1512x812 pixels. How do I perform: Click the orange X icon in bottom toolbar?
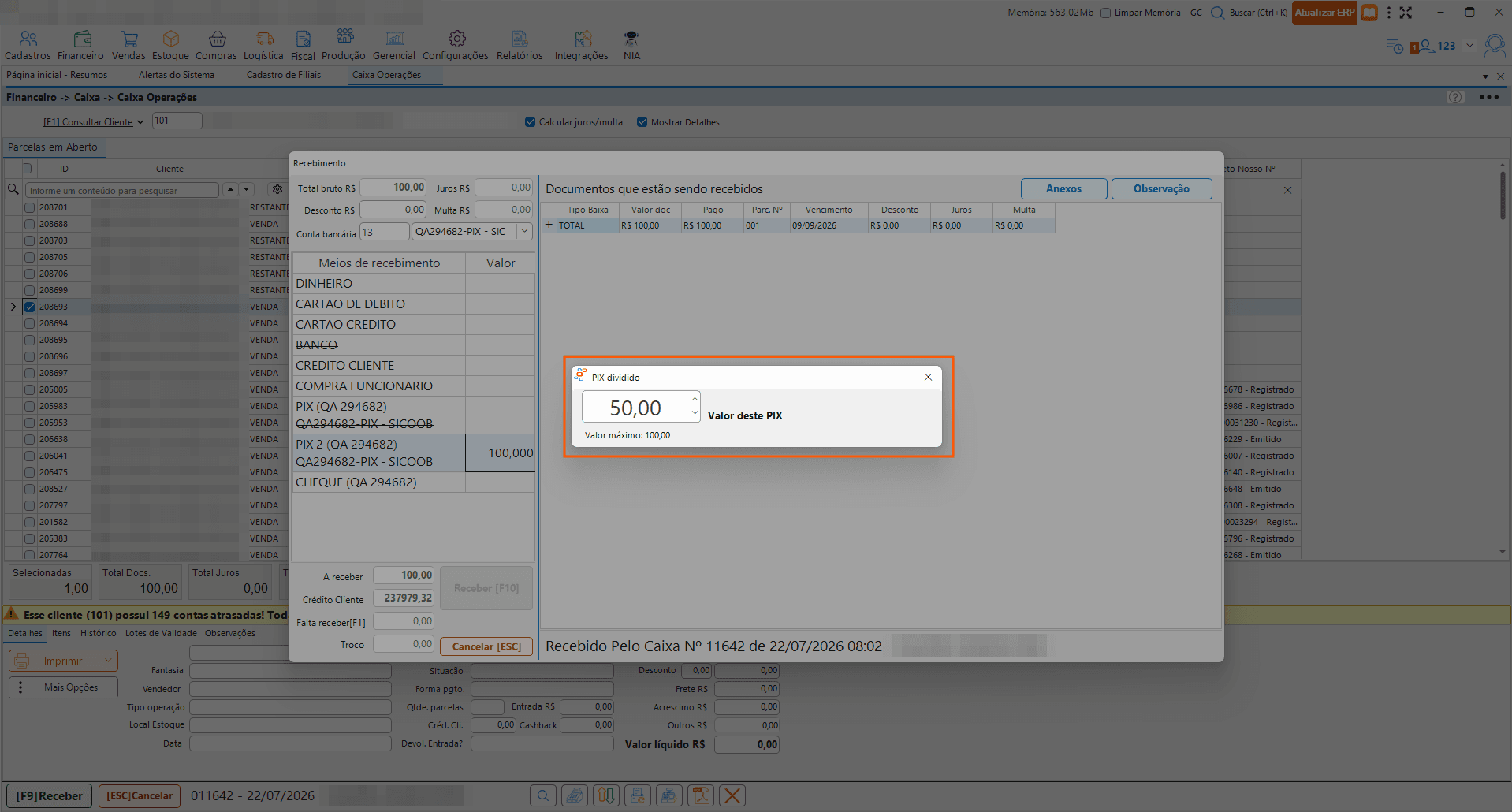pos(732,795)
